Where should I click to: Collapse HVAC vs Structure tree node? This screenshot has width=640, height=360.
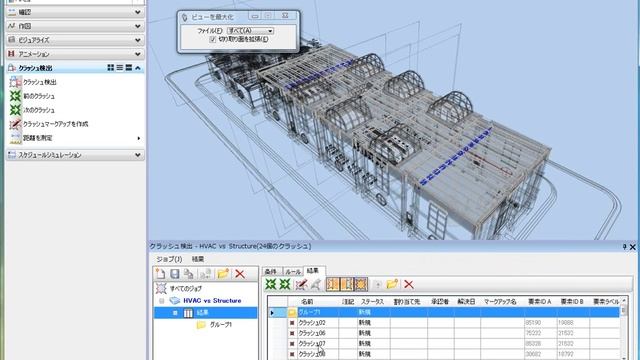(x=162, y=301)
